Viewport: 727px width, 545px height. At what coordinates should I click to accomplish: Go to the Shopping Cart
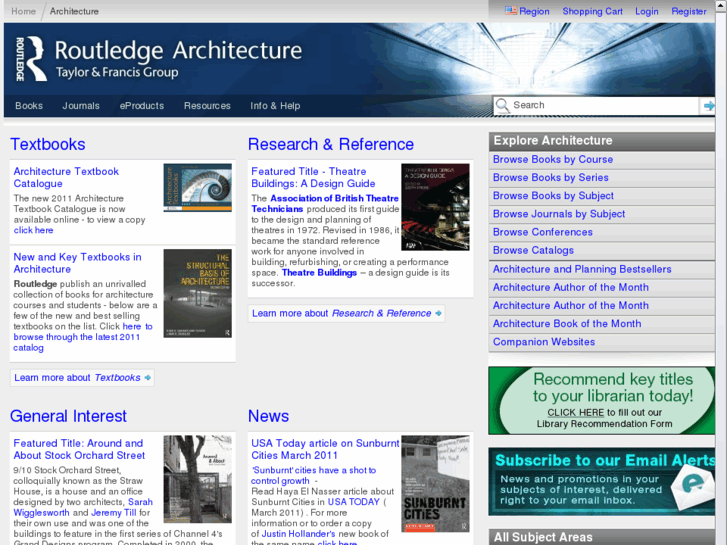592,11
